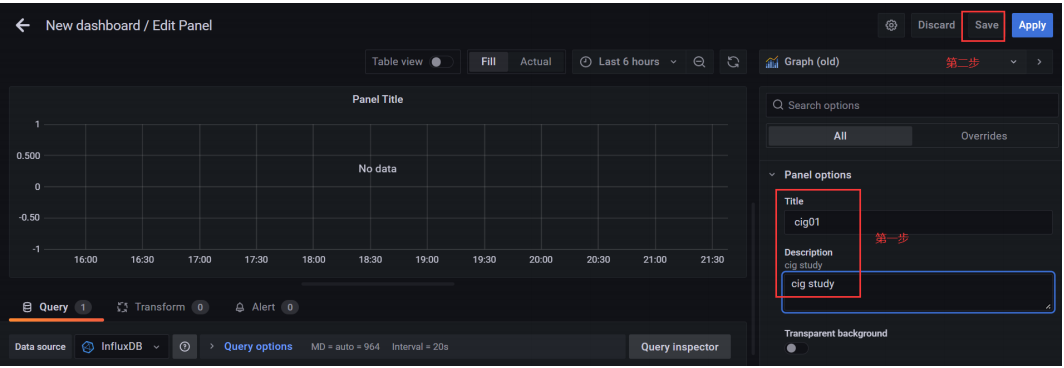Click the Search options field
The height and width of the screenshot is (368, 1064).
pyautogui.click(x=912, y=105)
